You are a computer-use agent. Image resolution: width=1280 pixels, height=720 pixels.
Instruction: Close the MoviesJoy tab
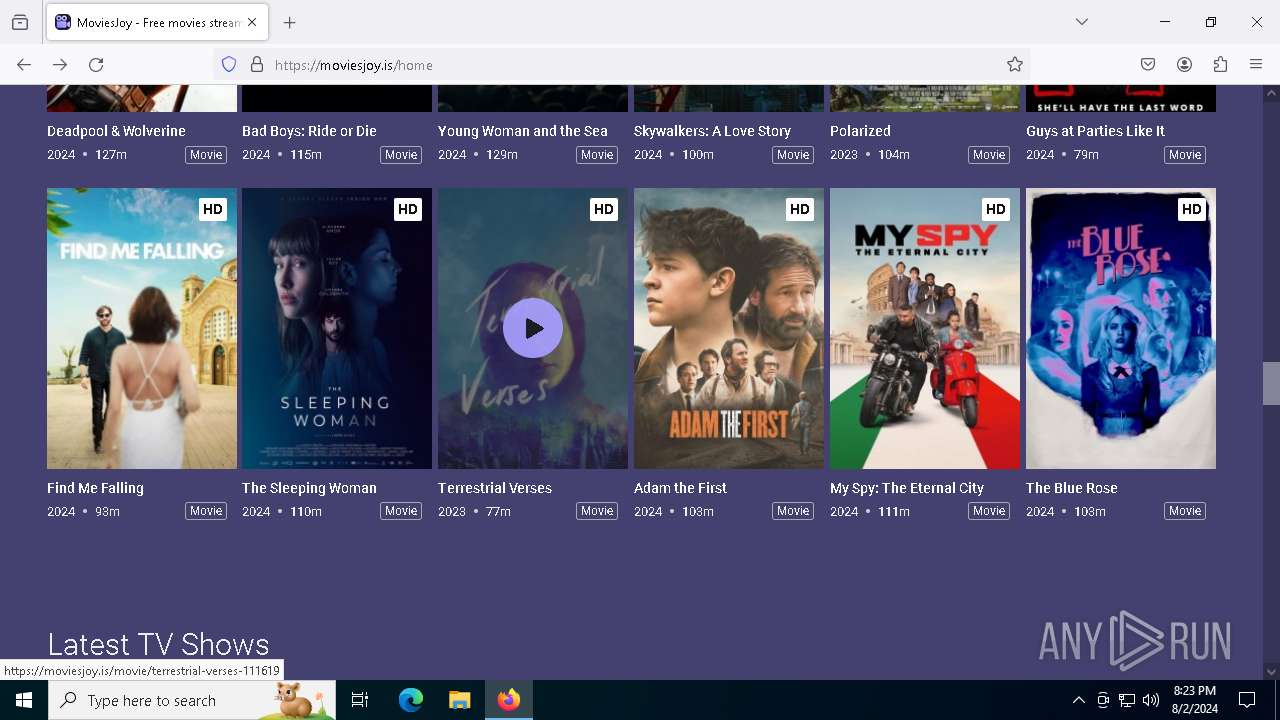[252, 22]
